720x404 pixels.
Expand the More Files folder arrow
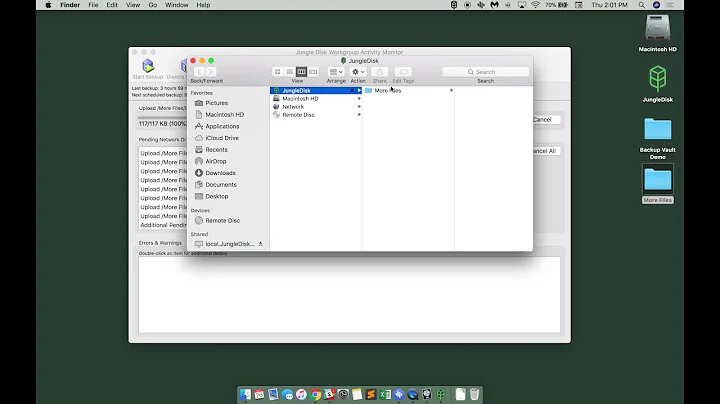point(451,90)
